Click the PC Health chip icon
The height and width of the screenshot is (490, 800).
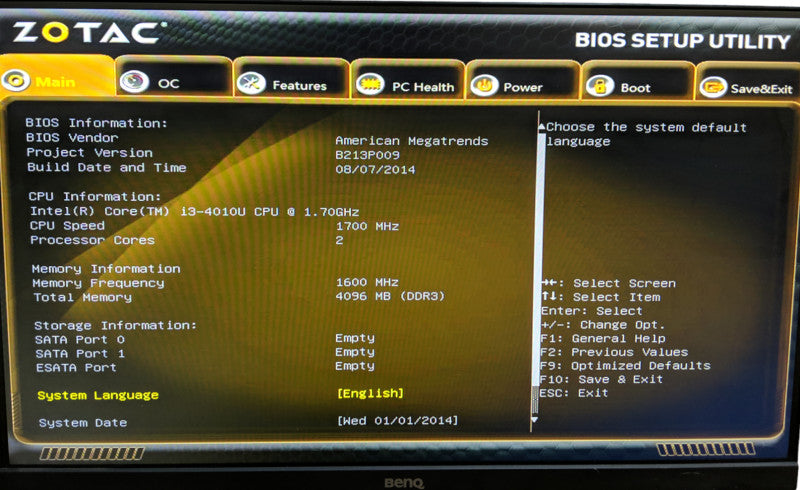click(x=370, y=85)
